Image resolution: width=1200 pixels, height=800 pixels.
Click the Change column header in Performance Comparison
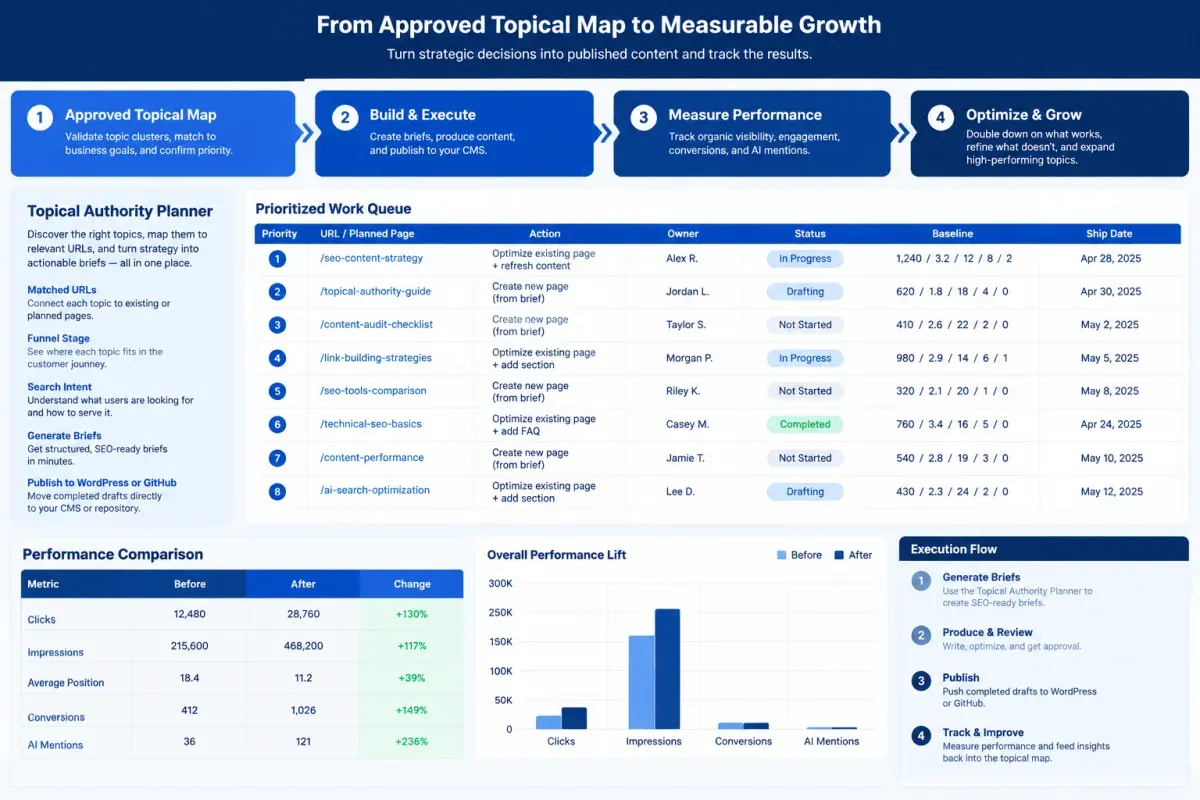[x=412, y=584]
